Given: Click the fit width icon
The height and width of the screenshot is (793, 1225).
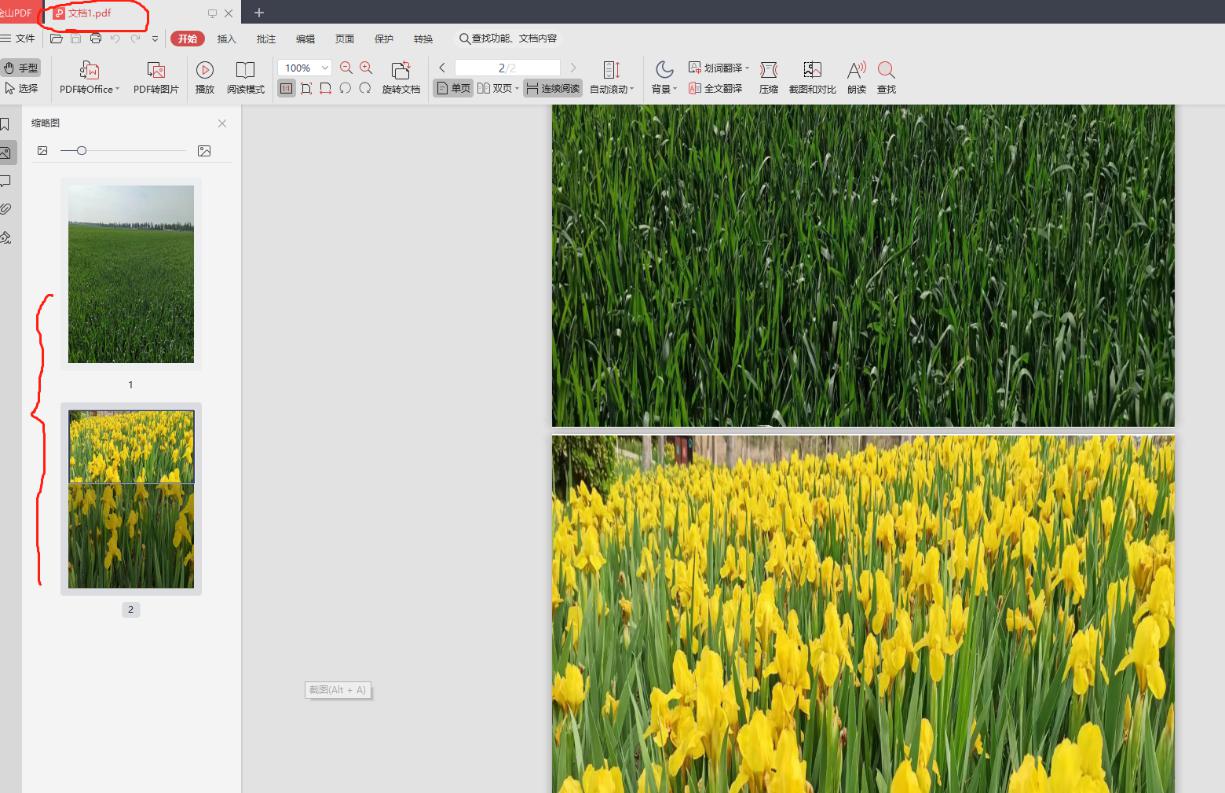Looking at the screenshot, I should (326, 88).
